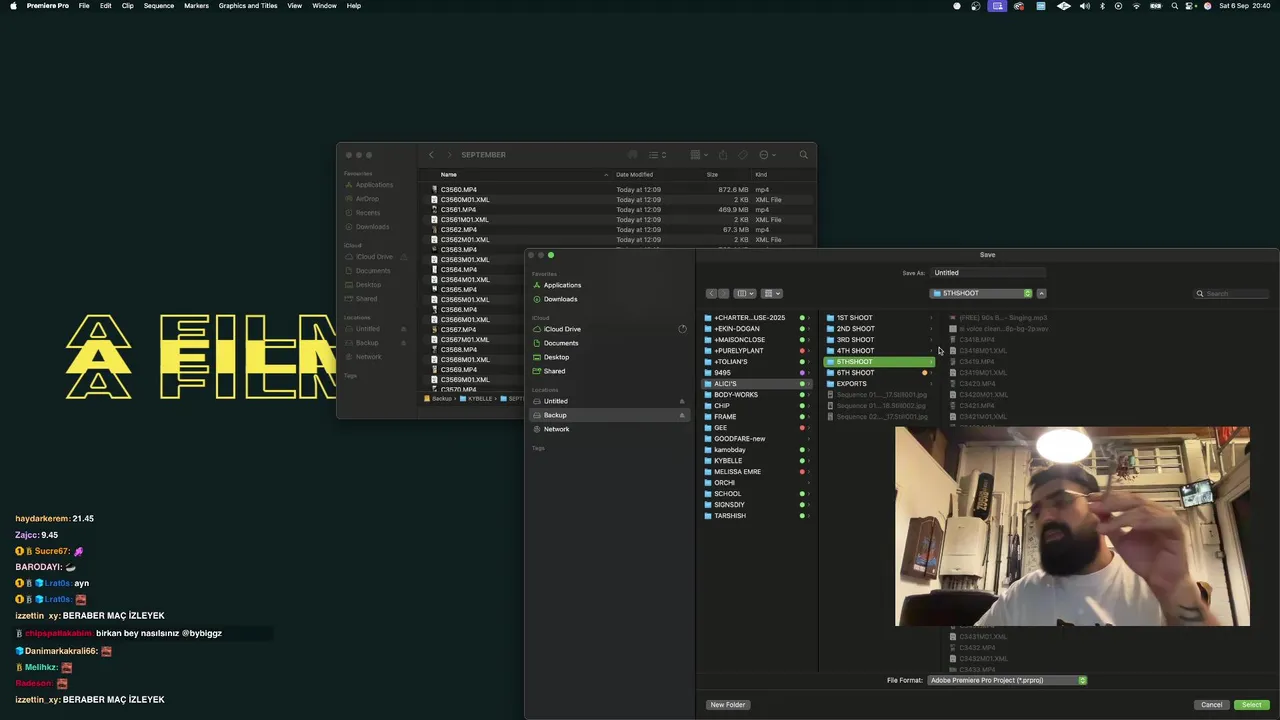
Task: Open Applications in Save dialog sidebar
Action: tap(562, 285)
